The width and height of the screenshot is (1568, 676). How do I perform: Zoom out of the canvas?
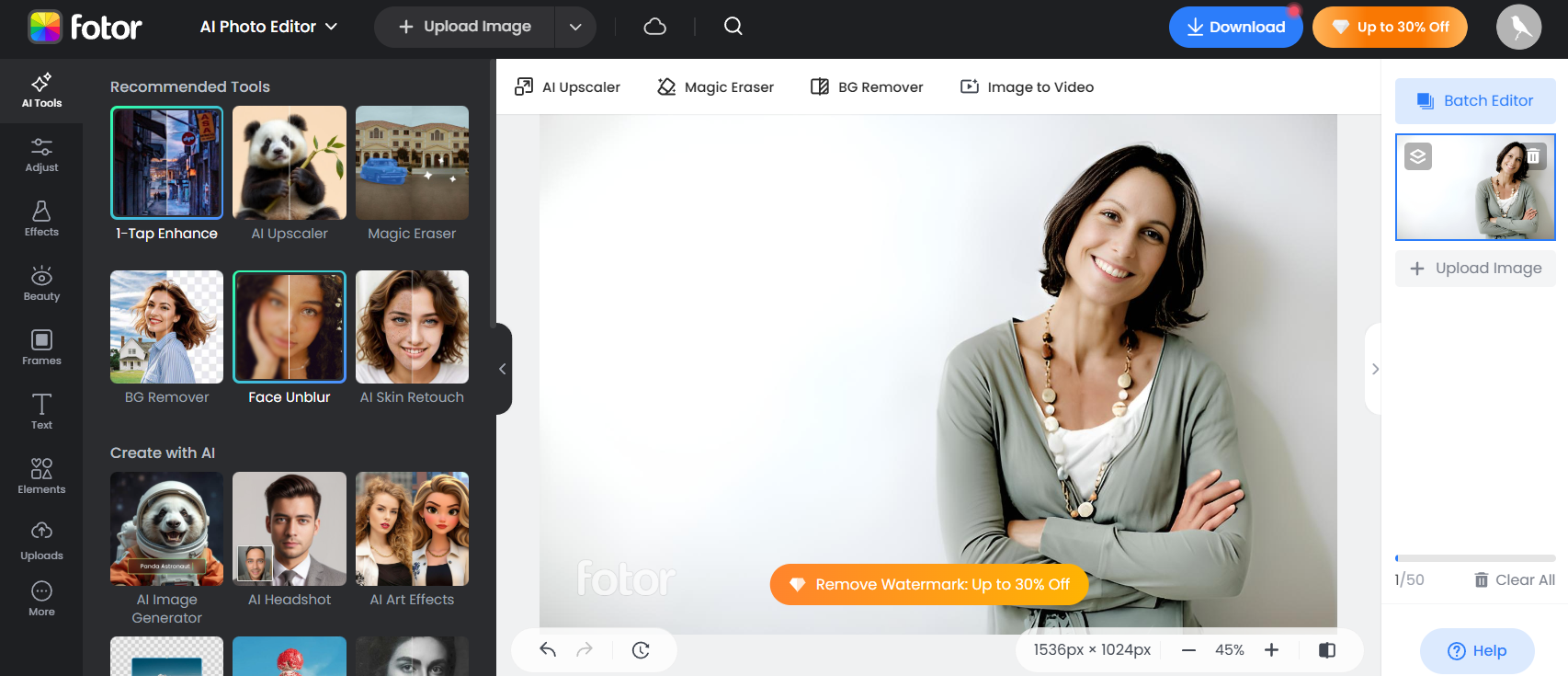1188,650
